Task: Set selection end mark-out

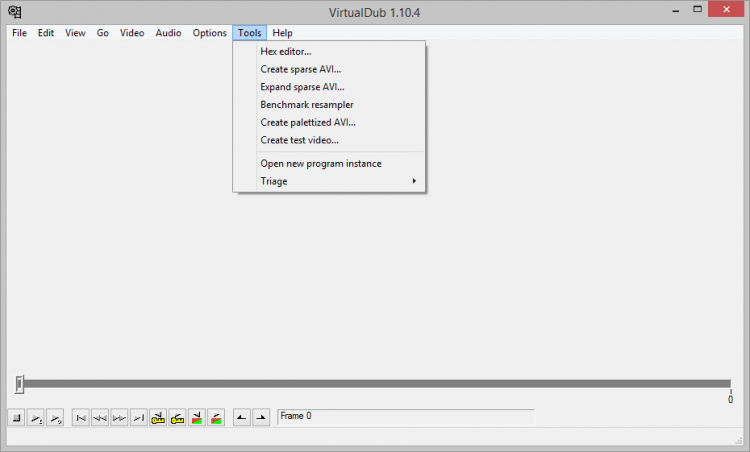Action: [x=261, y=418]
